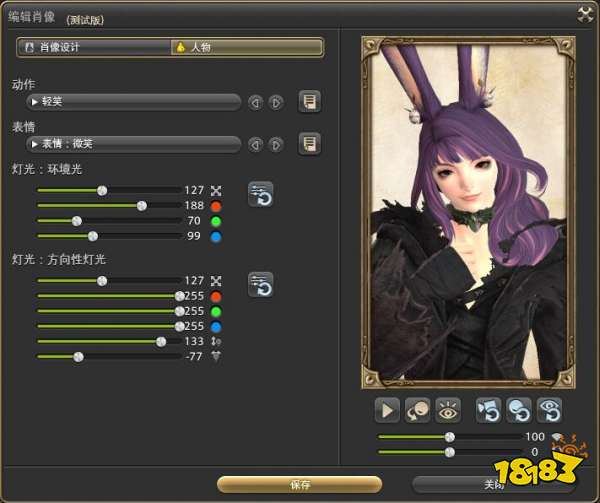Click the ambient red slider at 188
Image resolution: width=600 pixels, height=503 pixels.
point(142,205)
